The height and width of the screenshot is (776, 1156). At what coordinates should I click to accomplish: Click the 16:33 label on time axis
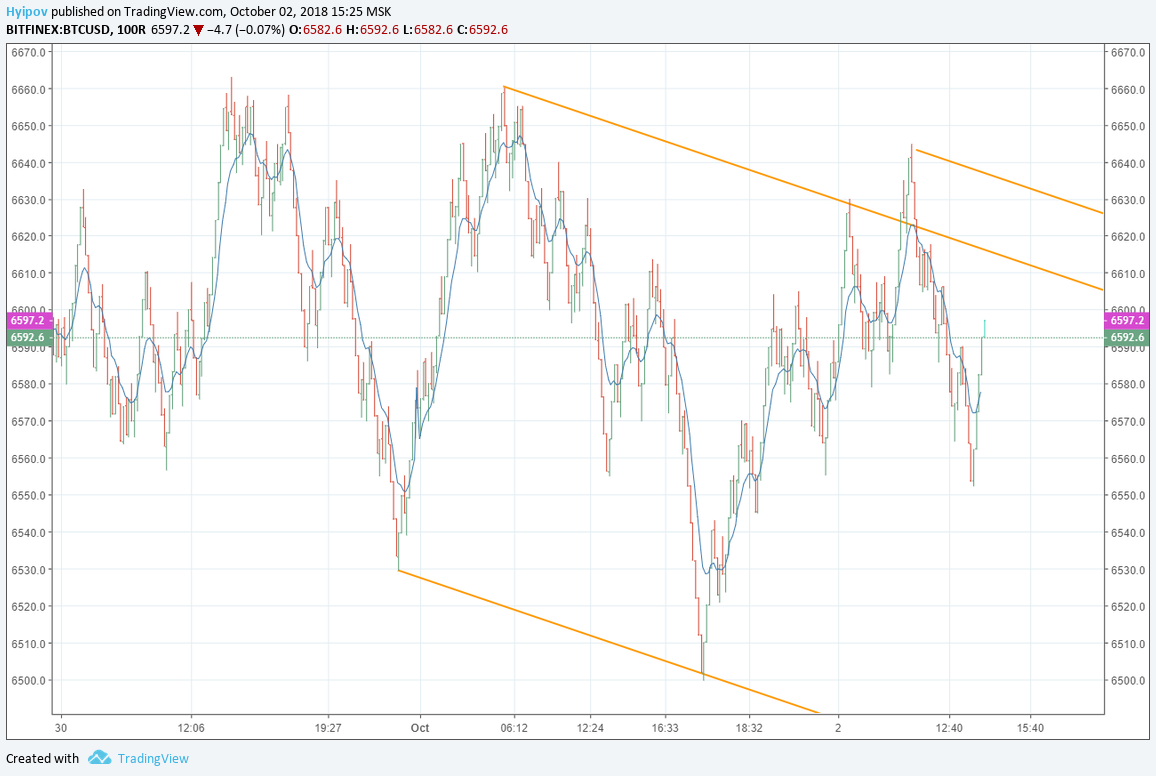(664, 728)
